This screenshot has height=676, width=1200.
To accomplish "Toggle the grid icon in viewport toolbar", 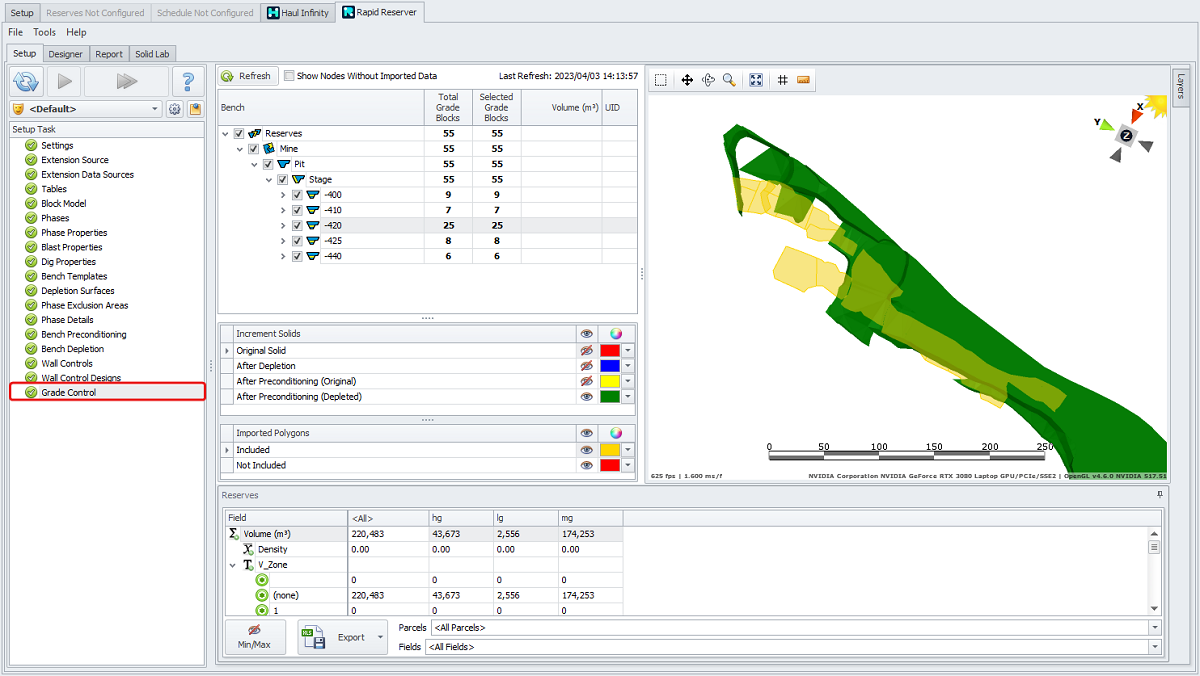I will click(783, 80).
